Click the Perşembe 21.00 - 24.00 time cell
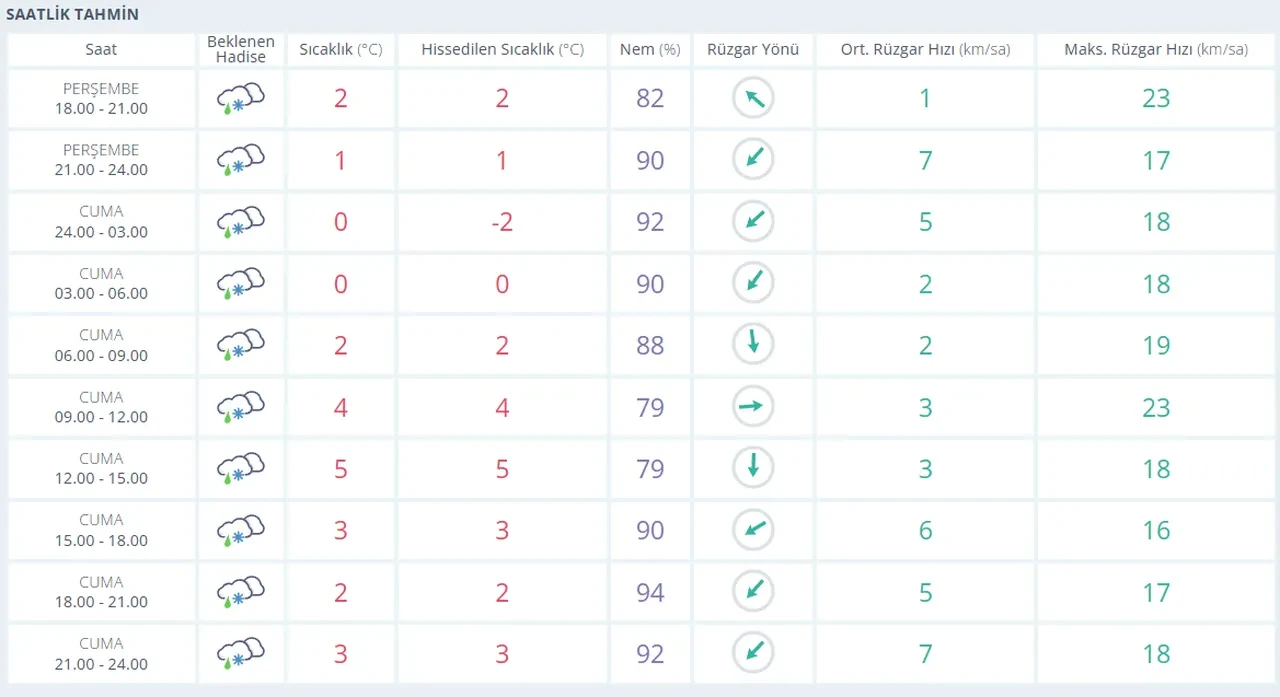 click(x=101, y=160)
